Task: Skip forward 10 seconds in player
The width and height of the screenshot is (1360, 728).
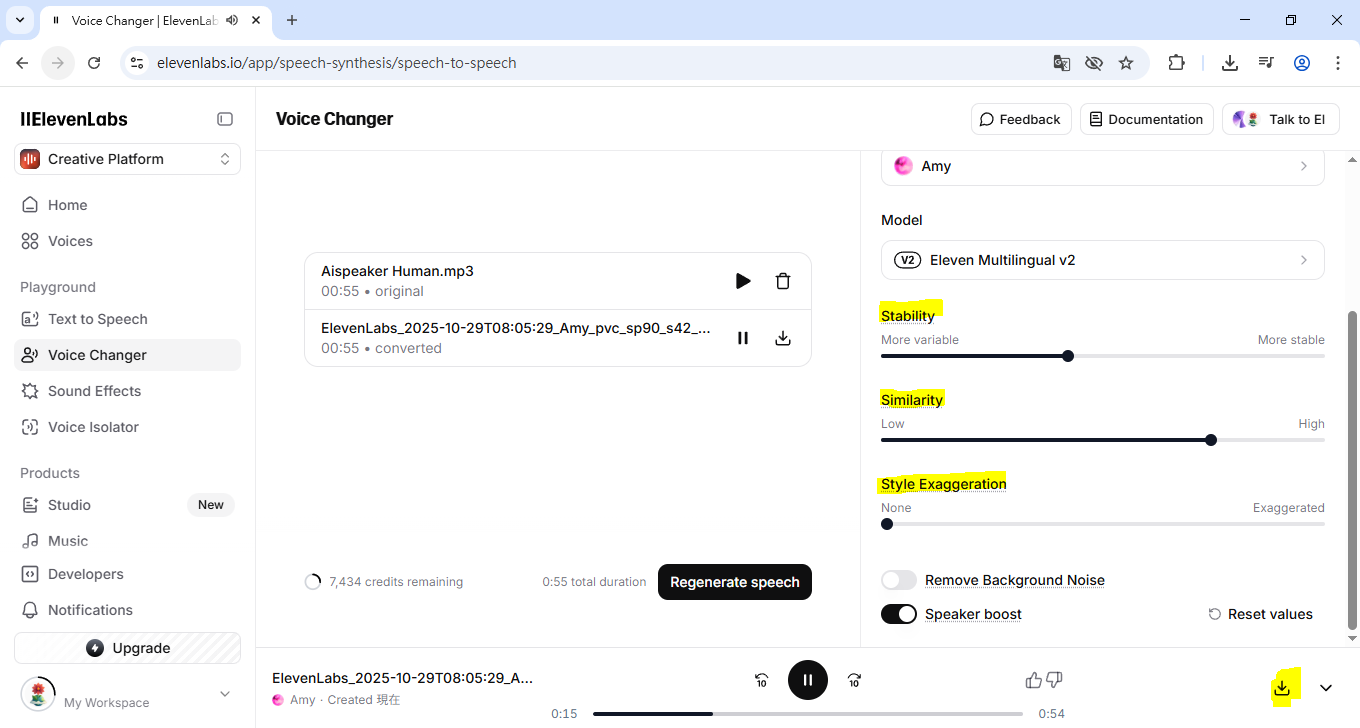Action: click(x=854, y=680)
